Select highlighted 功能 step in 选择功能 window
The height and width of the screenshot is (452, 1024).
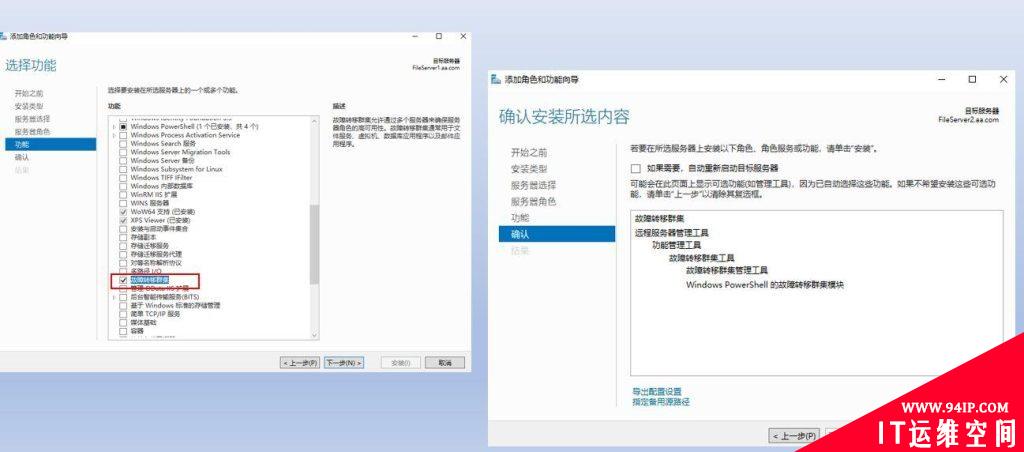(48, 144)
